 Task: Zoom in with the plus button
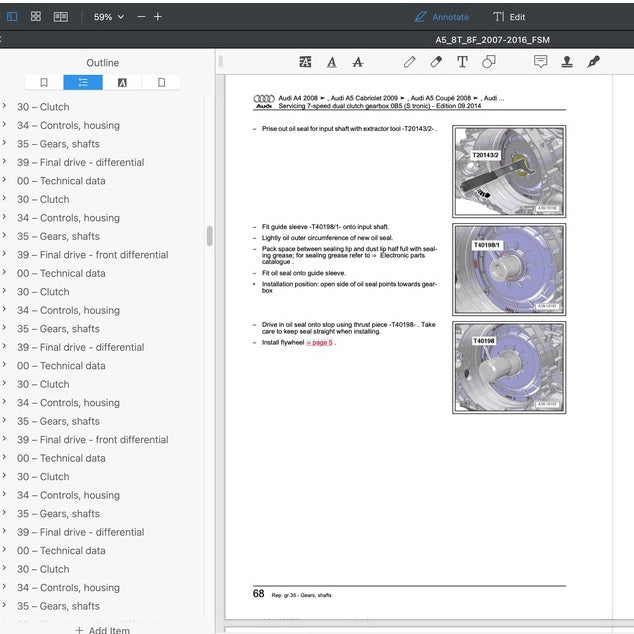pyautogui.click(x=158, y=17)
